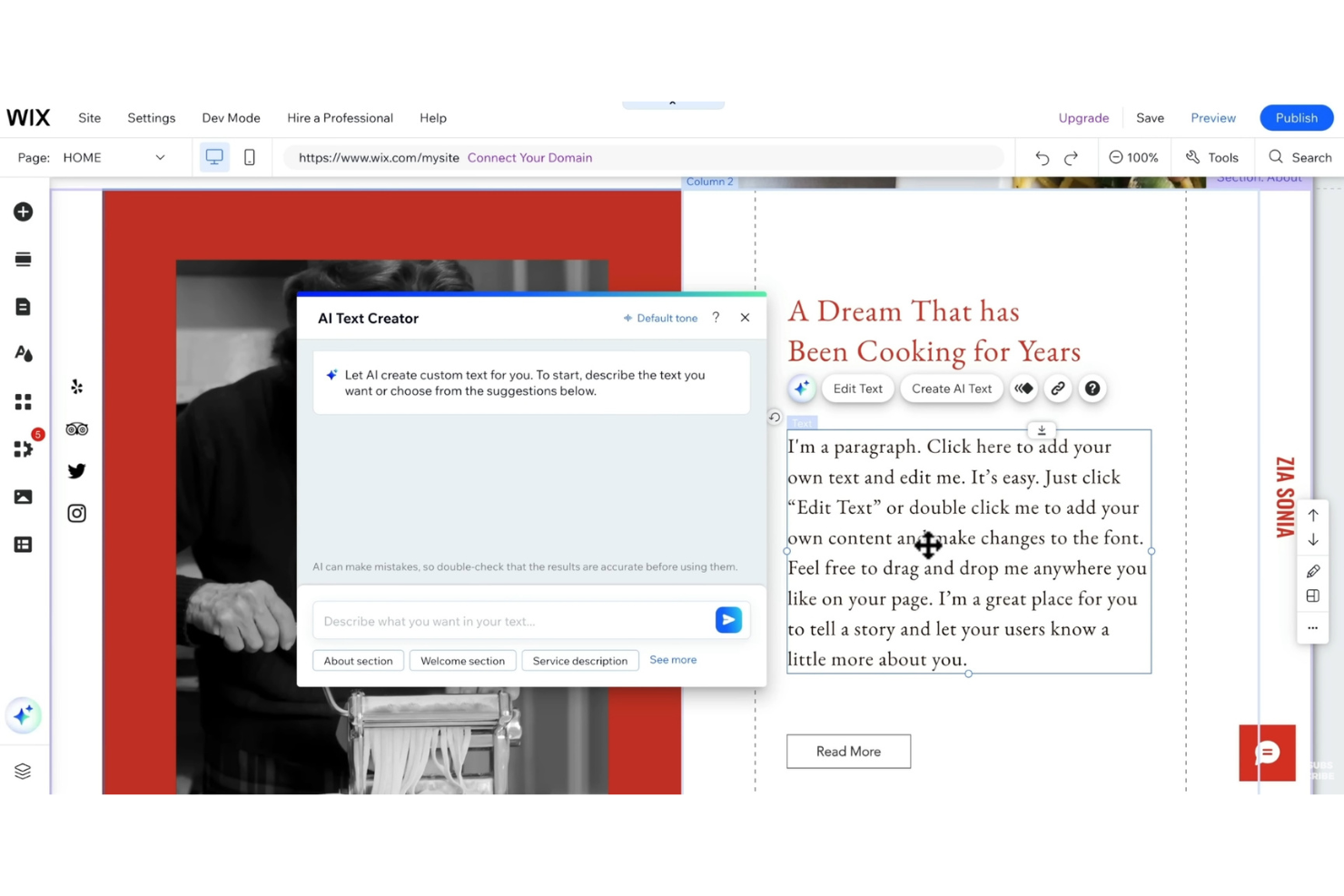Open the Layers panel at sidebar bottom

[23, 771]
